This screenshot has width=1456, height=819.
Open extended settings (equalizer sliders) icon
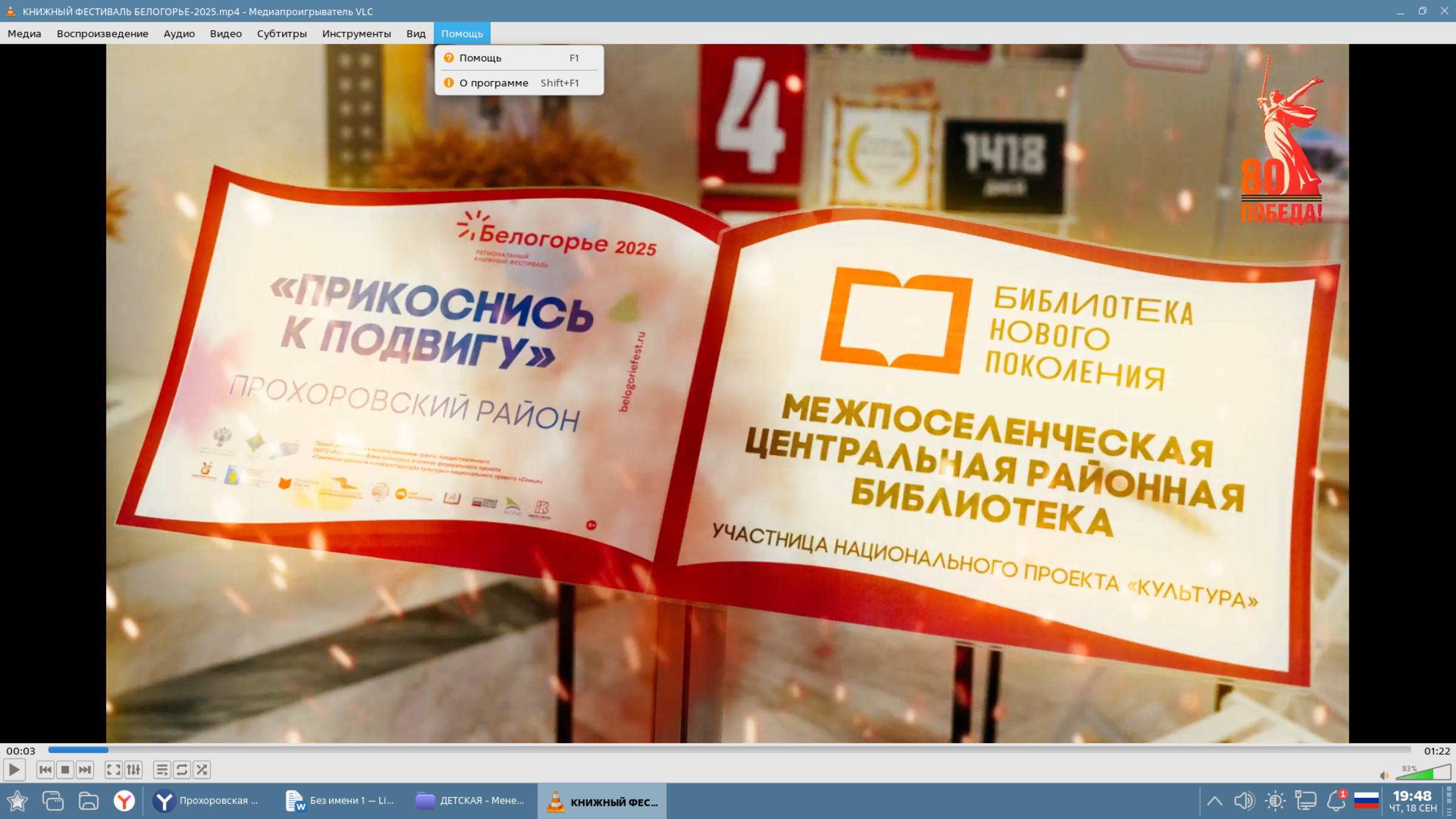click(x=133, y=770)
